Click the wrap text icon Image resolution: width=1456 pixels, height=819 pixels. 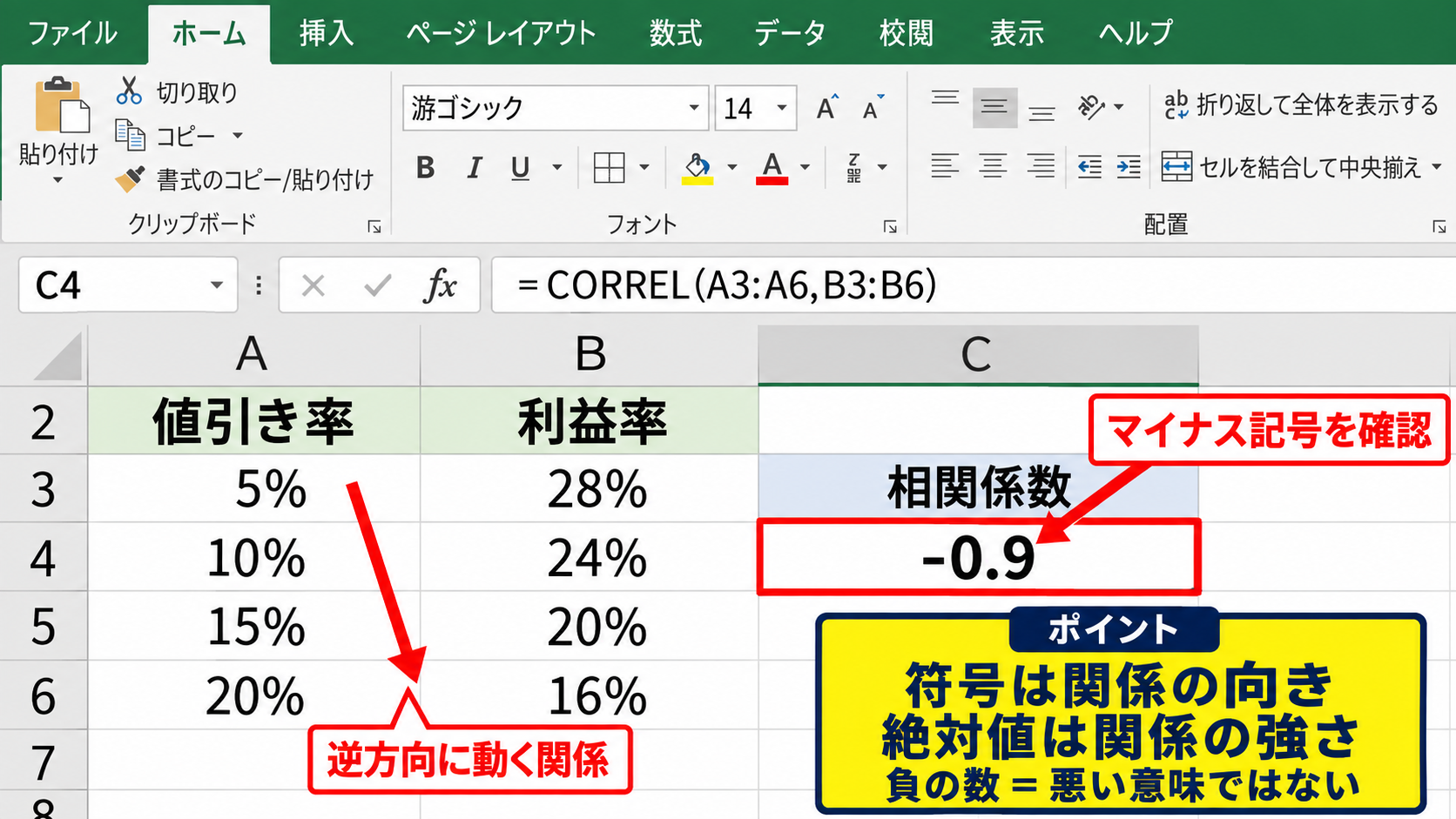point(1176,105)
